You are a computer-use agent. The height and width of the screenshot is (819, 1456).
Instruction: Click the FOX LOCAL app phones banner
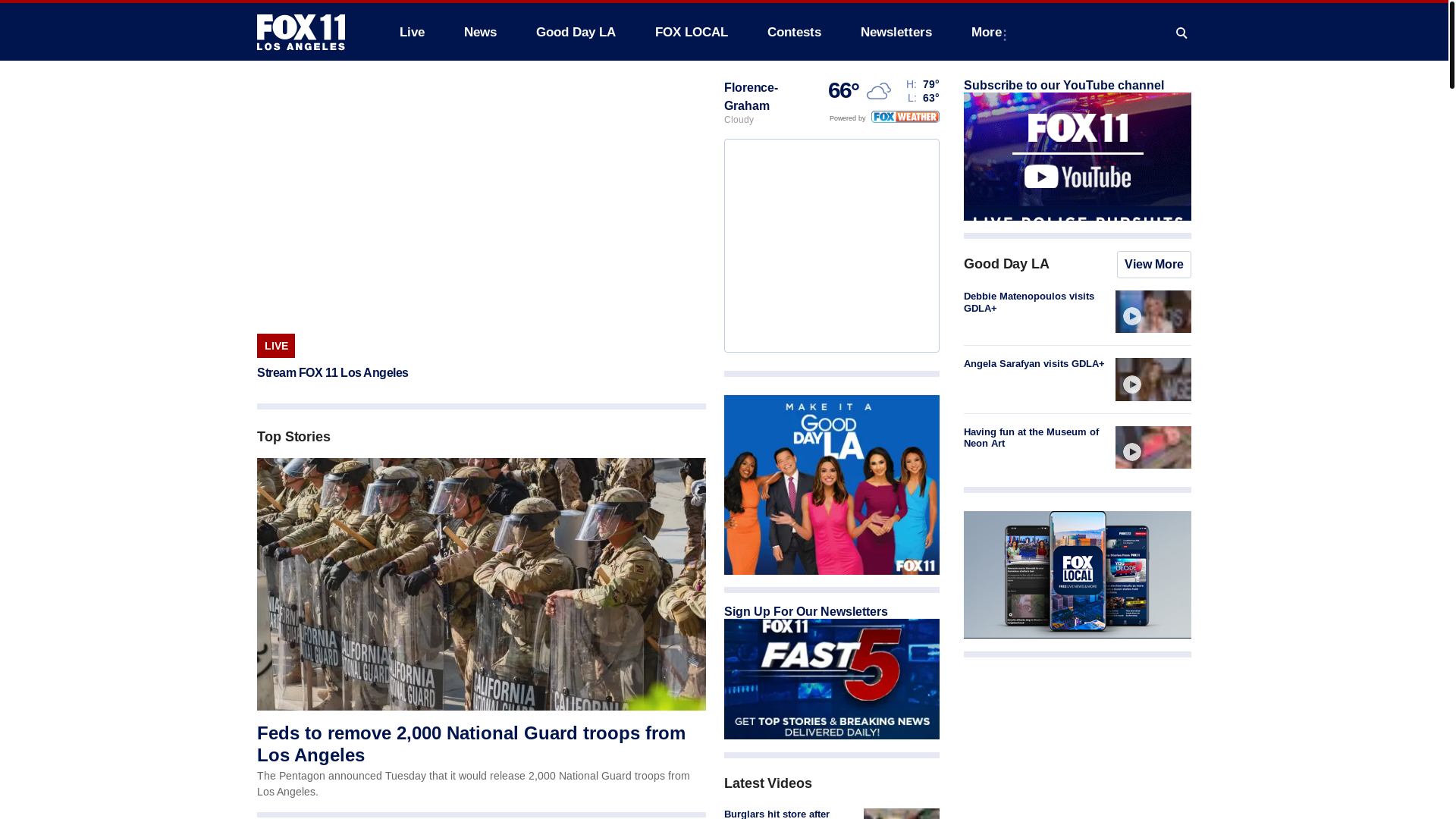1077,575
